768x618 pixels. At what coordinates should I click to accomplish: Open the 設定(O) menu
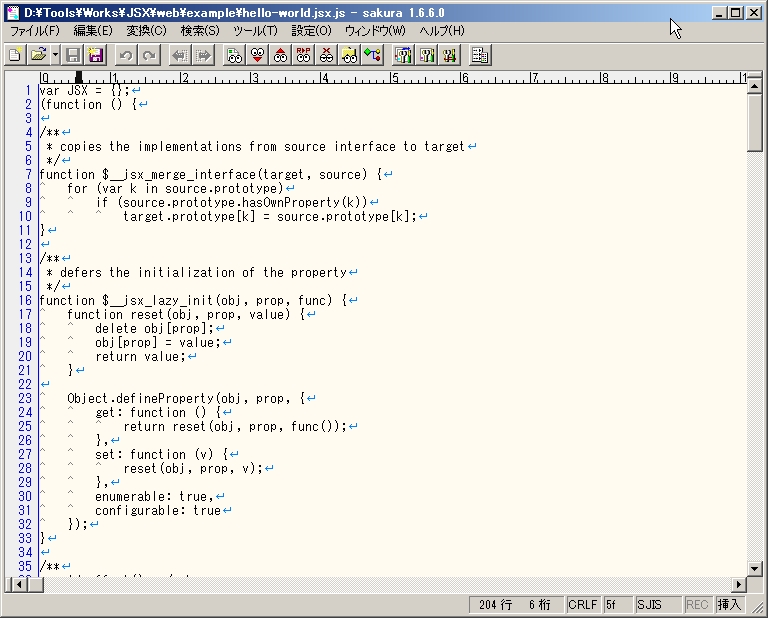click(312, 31)
